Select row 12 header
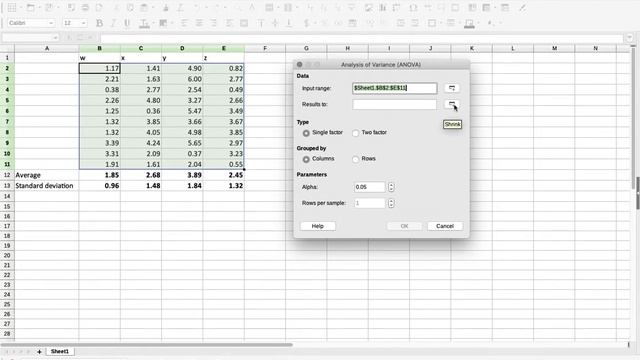 click(x=7, y=175)
